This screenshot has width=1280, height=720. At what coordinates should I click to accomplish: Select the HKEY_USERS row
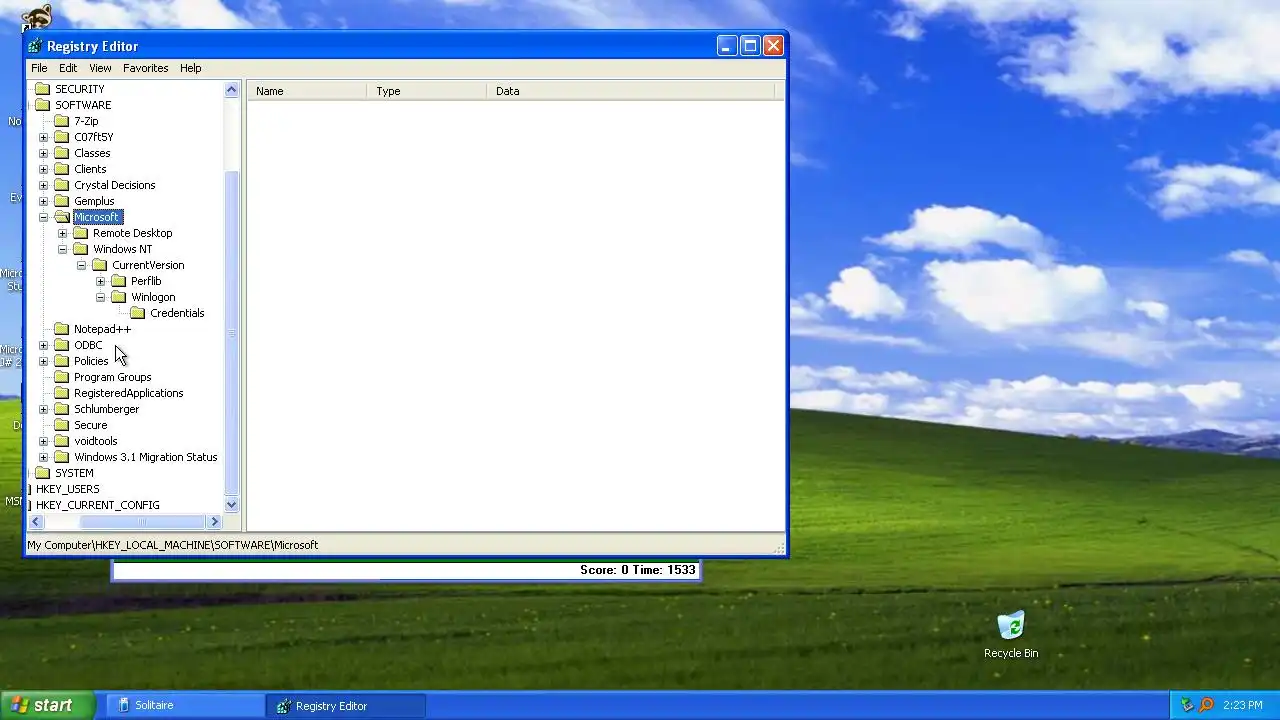[x=67, y=489]
